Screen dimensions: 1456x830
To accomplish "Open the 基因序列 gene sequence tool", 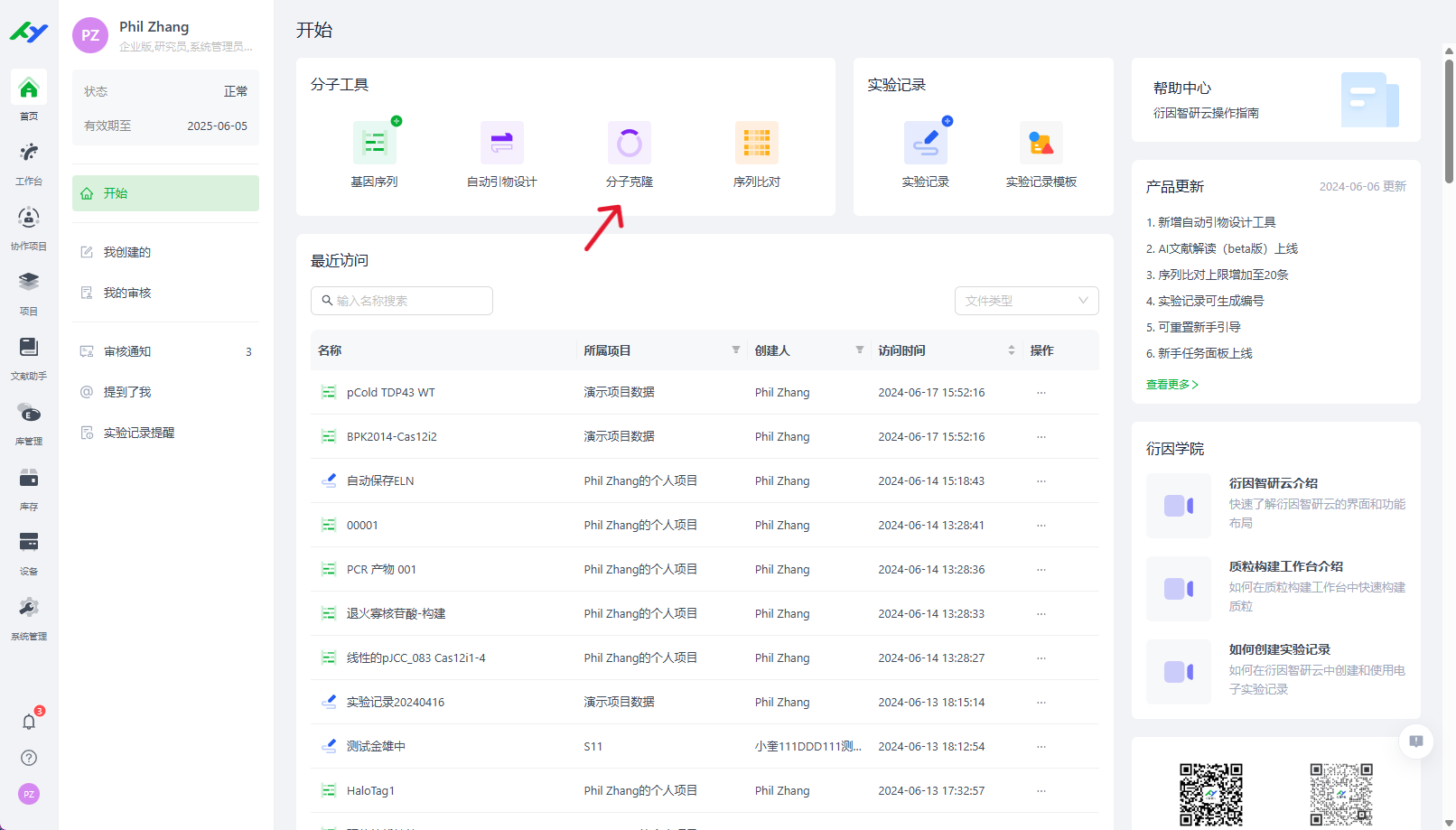I will 374,144.
